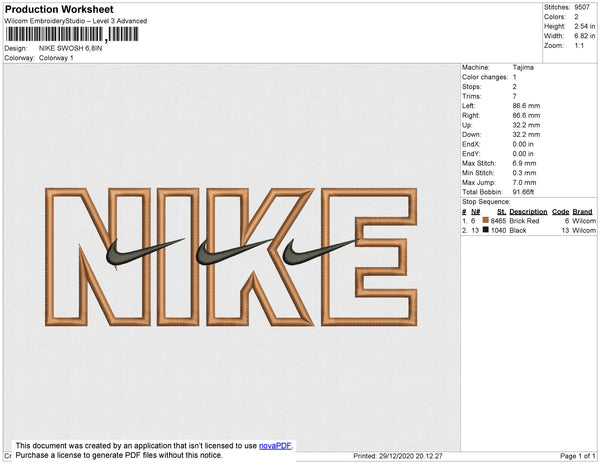
Task: Click the 'Color changes:' label
Action: click(485, 77)
